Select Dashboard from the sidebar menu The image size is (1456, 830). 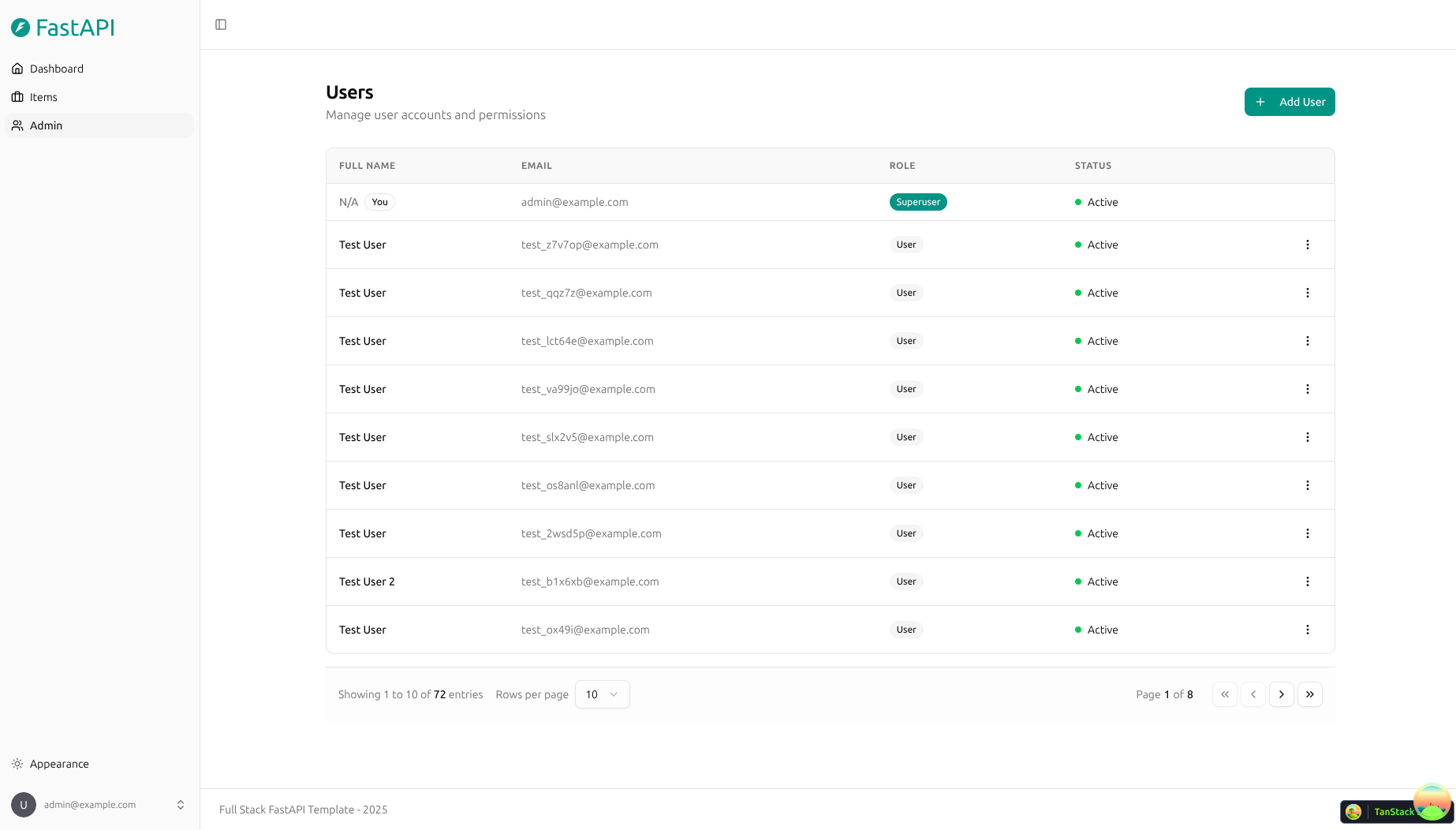click(56, 69)
